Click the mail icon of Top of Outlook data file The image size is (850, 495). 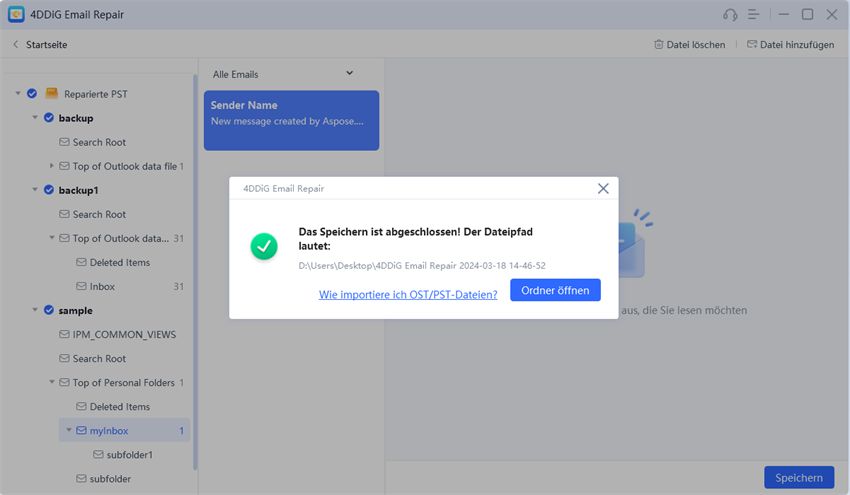click(64, 166)
